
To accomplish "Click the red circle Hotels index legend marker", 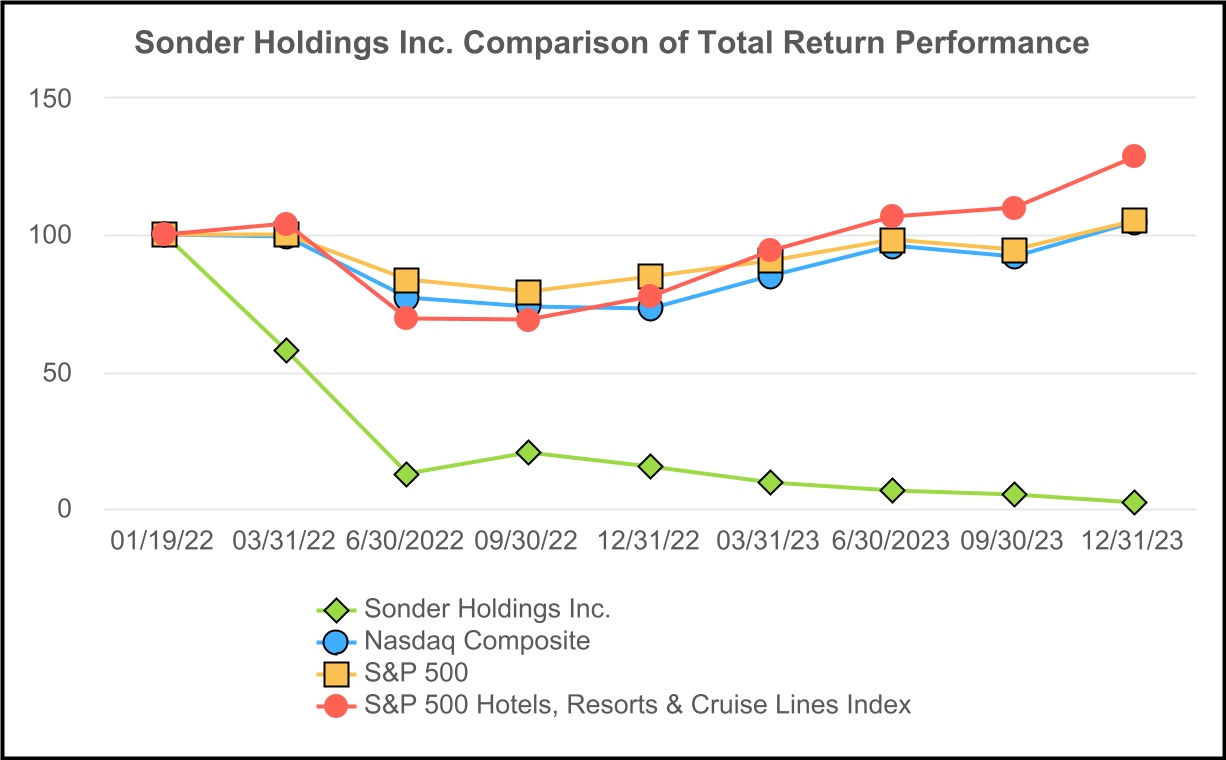I will [338, 705].
